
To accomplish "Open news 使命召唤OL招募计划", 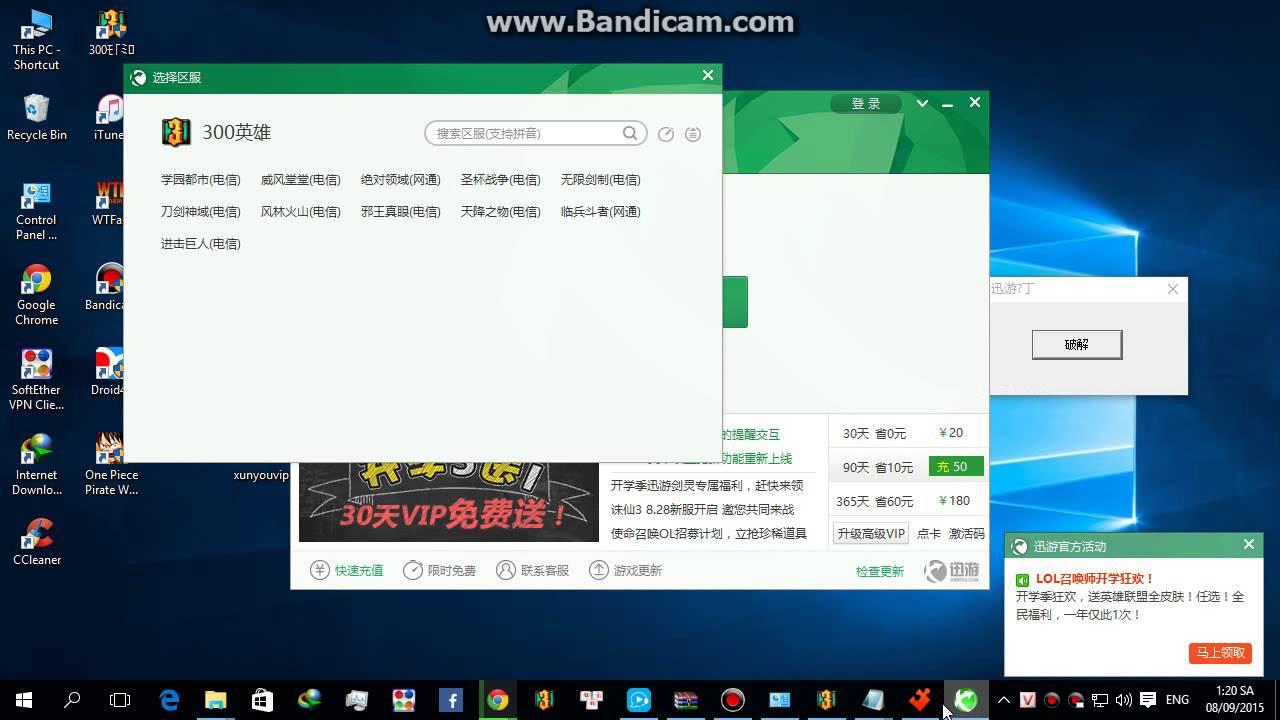I will [x=708, y=534].
